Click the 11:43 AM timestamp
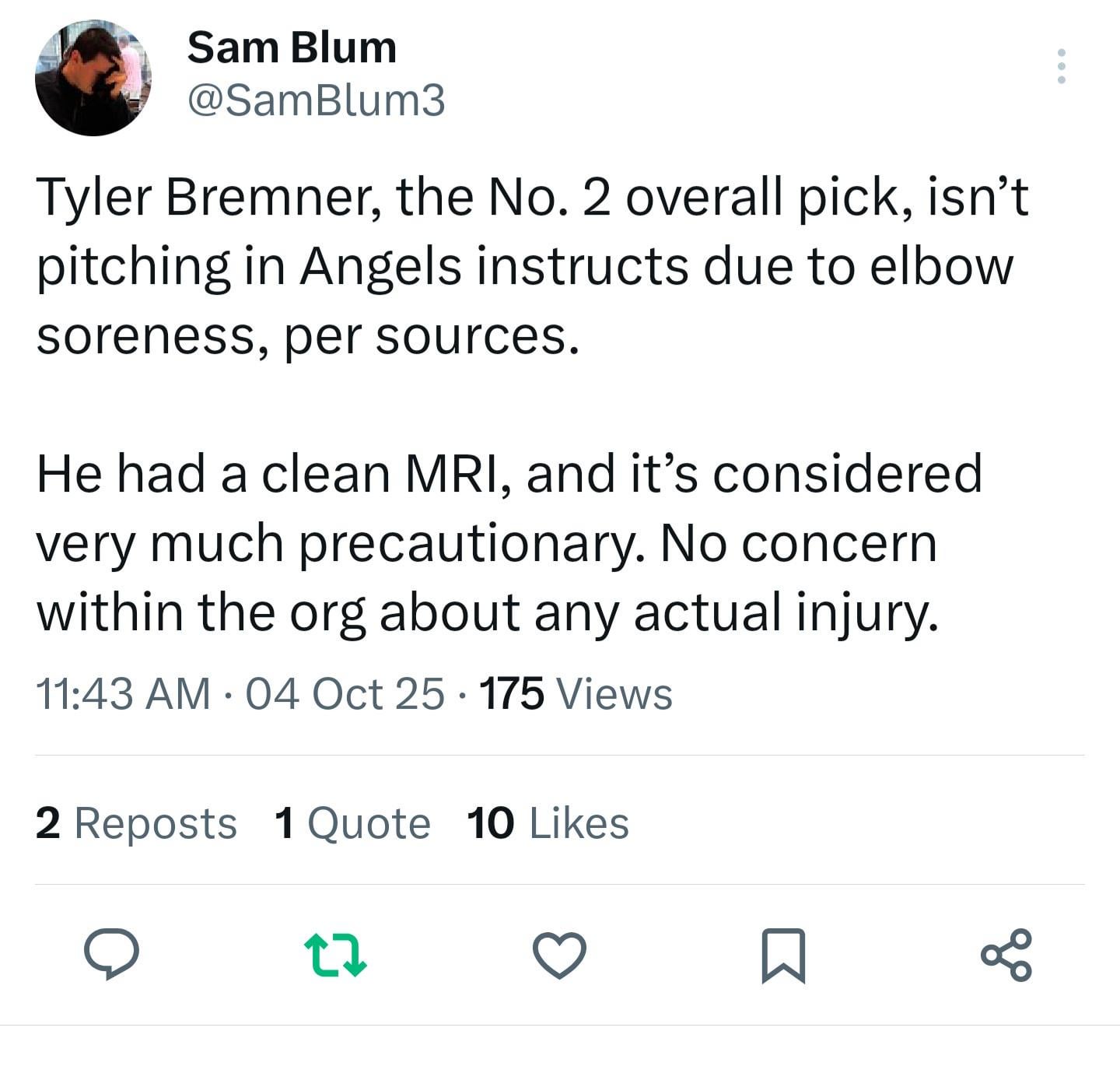Viewport: 1120px width, 1073px height. pyautogui.click(x=123, y=693)
